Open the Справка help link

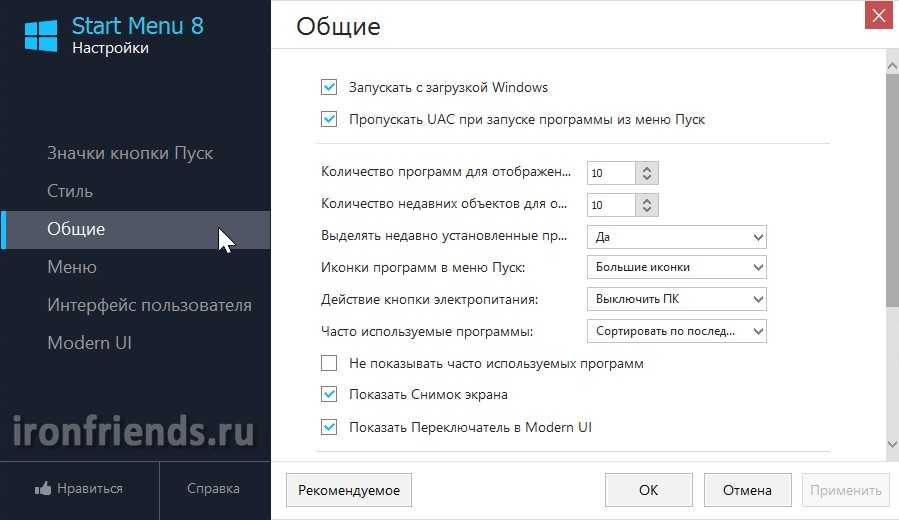point(213,488)
